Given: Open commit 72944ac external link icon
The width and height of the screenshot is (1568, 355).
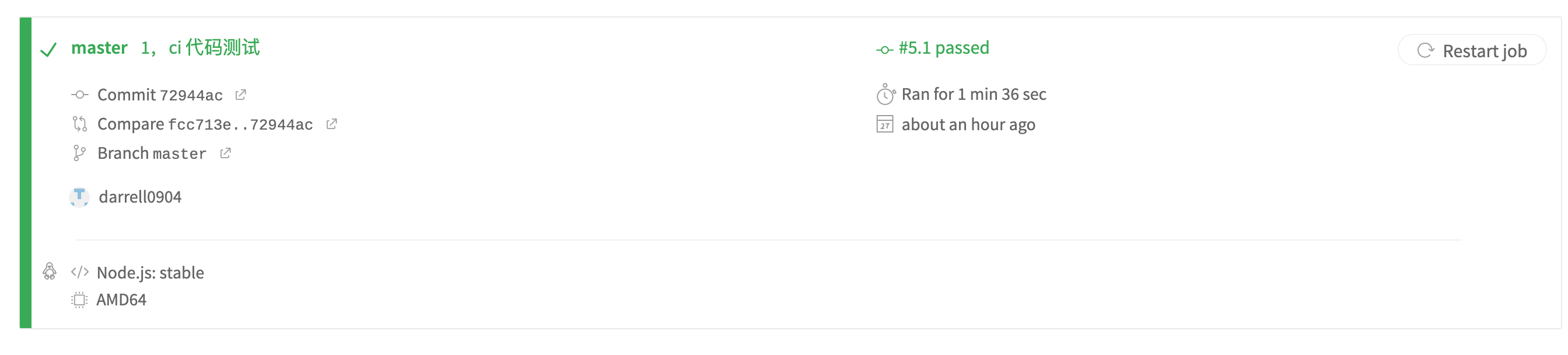Looking at the screenshot, I should pos(240,95).
